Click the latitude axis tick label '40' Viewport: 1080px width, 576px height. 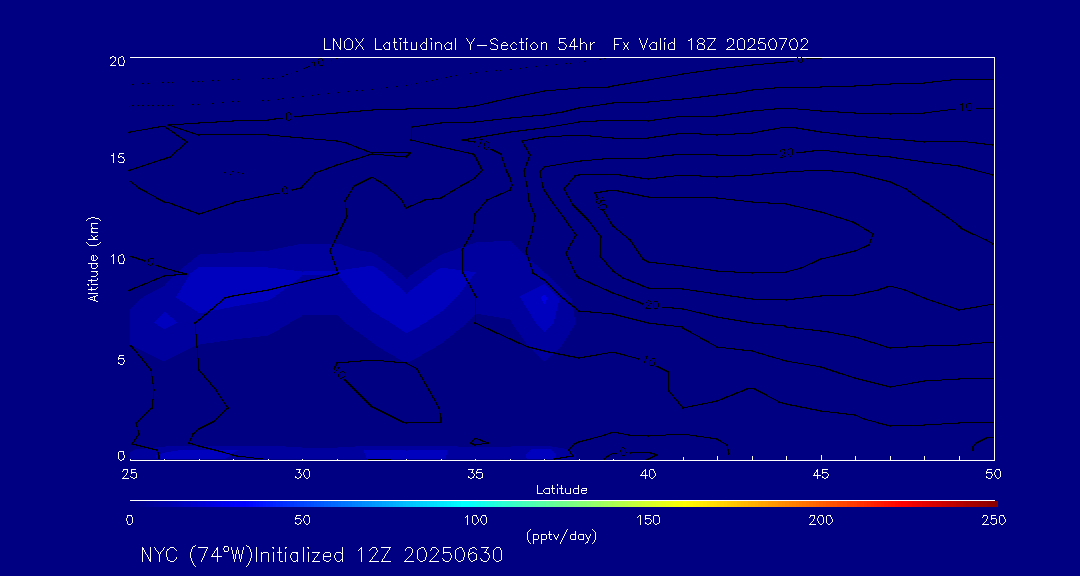pos(648,474)
